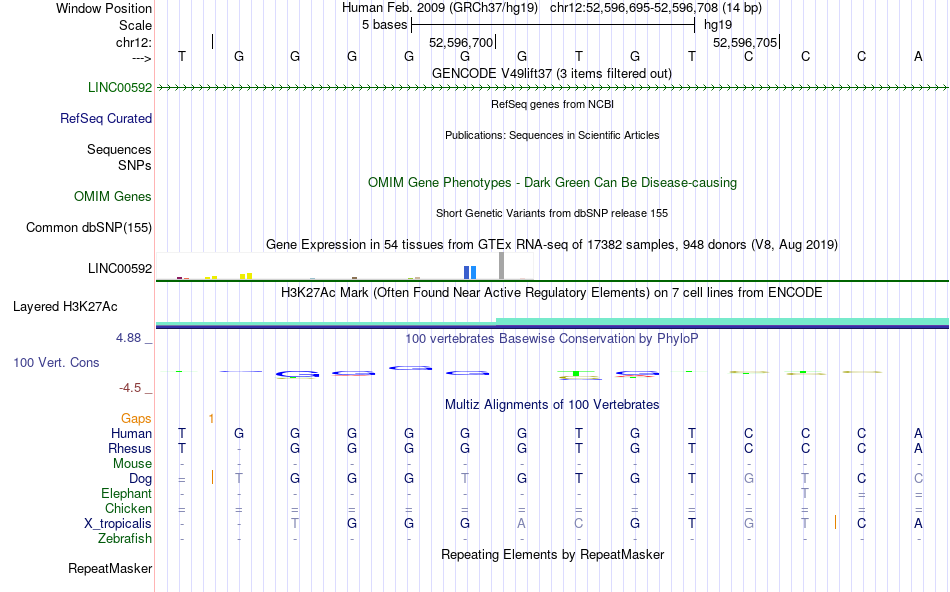950x592 pixels.
Task: Click the Human alignment row label
Action: 131,433
